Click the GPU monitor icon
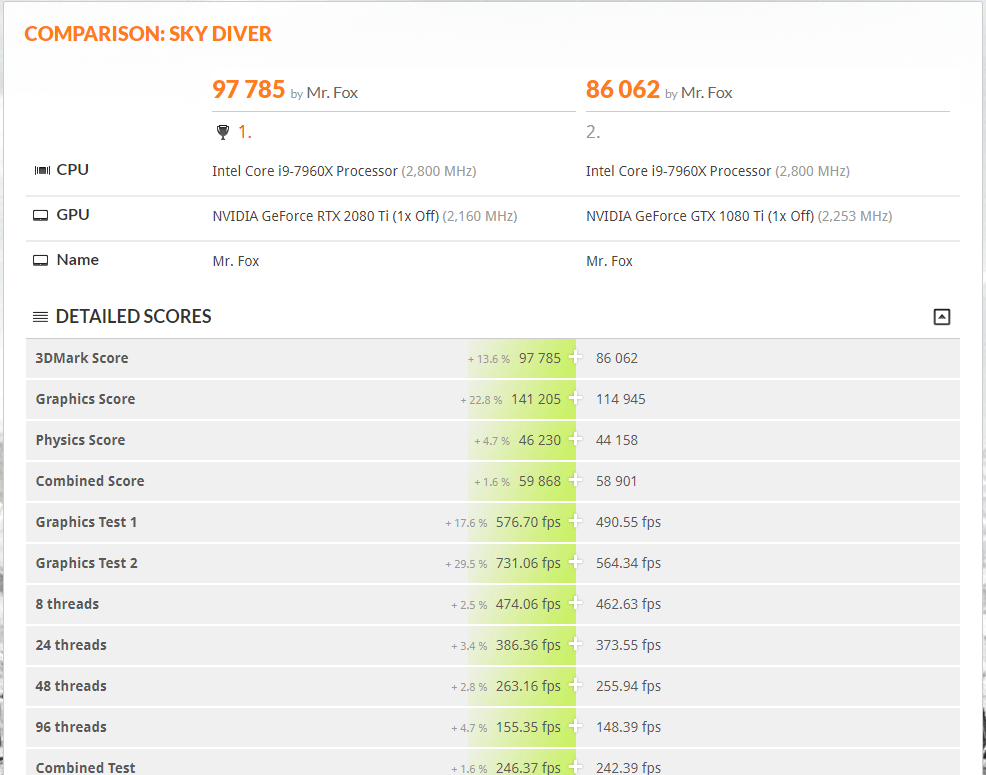The height and width of the screenshot is (775, 986). 40,216
